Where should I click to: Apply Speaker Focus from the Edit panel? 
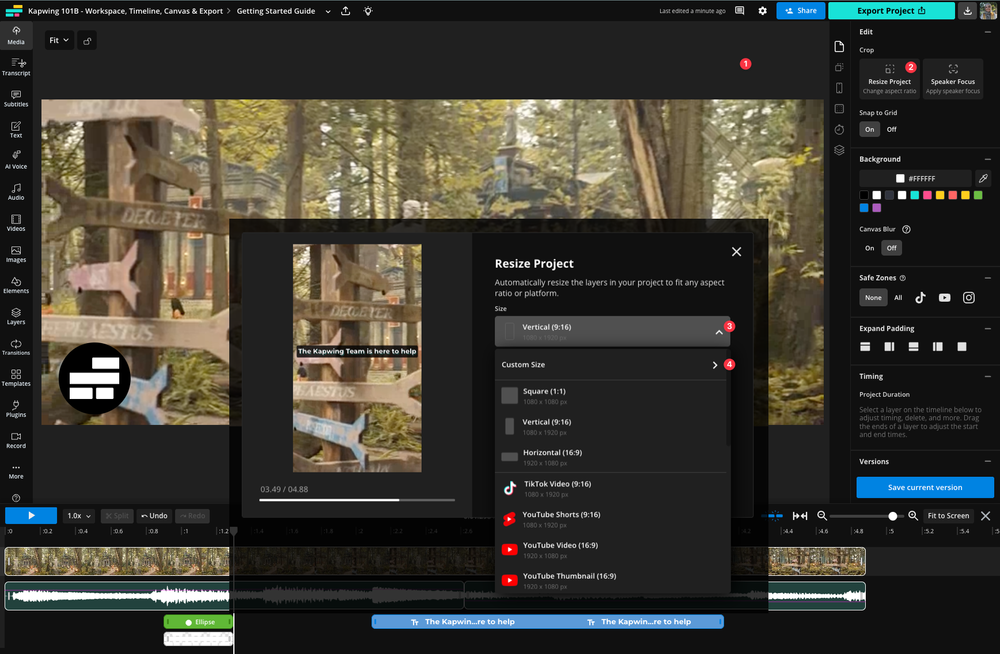pyautogui.click(x=952, y=78)
